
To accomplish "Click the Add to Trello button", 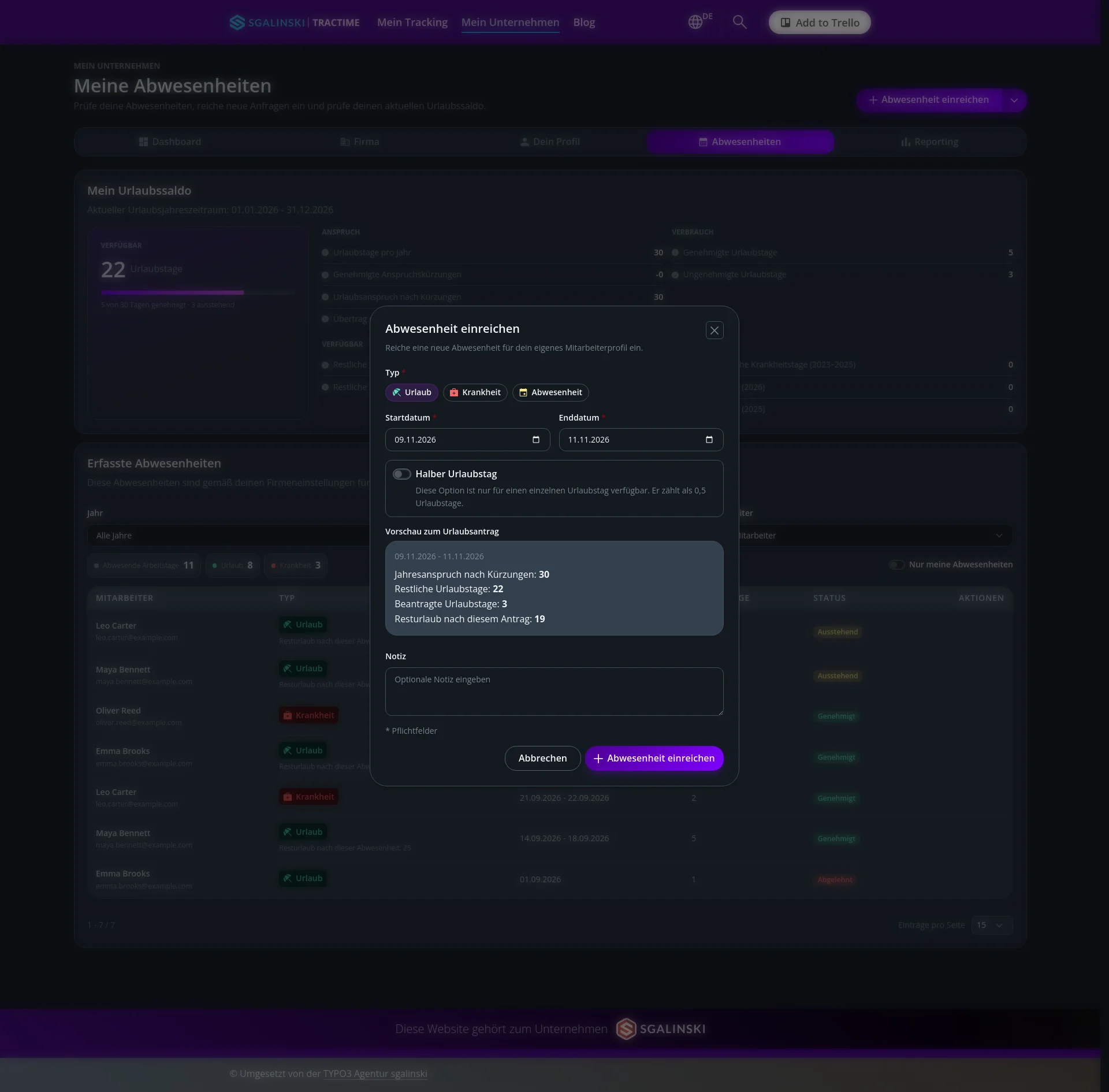I will pos(820,23).
